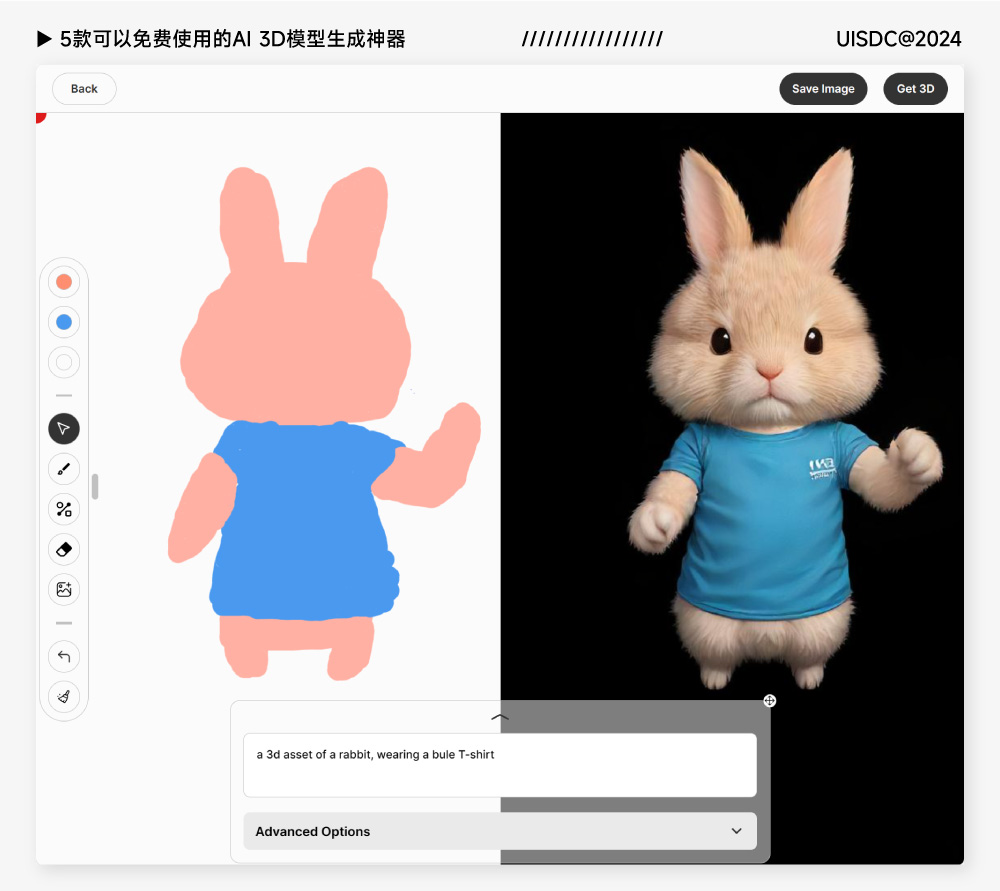1000x891 pixels.
Task: Select the brush drawing tool
Action: 63,468
